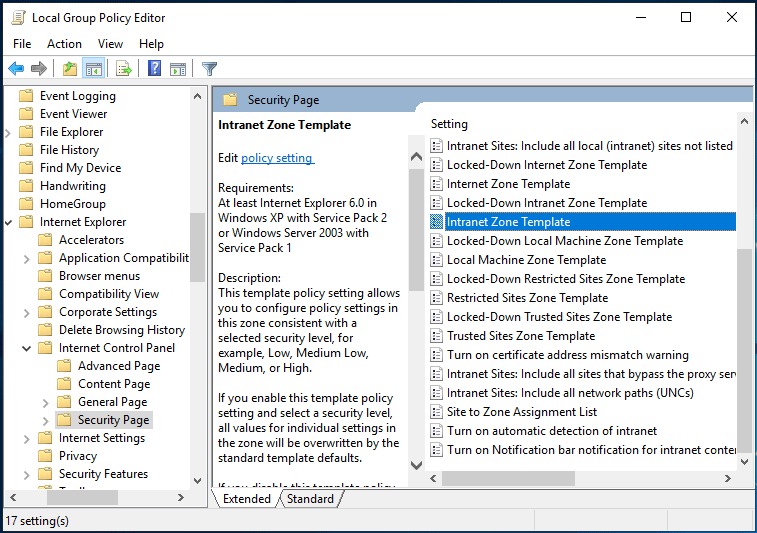The height and width of the screenshot is (533, 757).
Task: Open the Help menu
Action: coord(151,44)
